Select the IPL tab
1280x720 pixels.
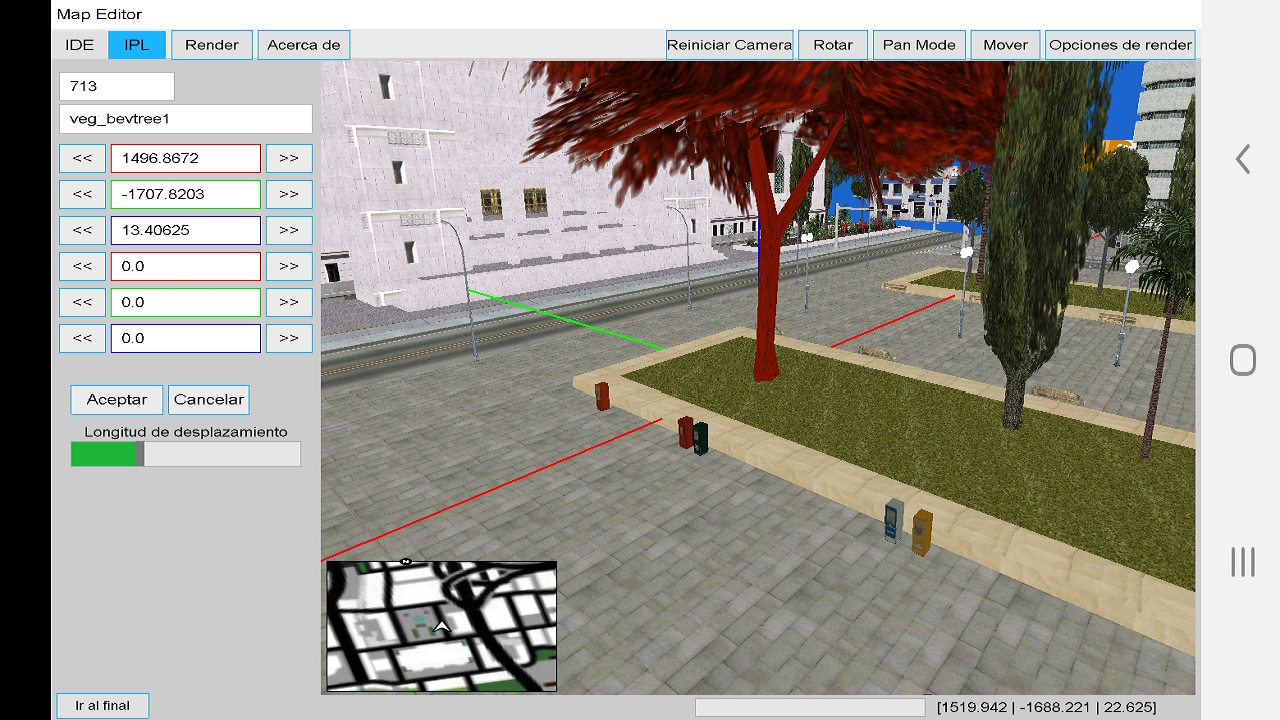137,45
